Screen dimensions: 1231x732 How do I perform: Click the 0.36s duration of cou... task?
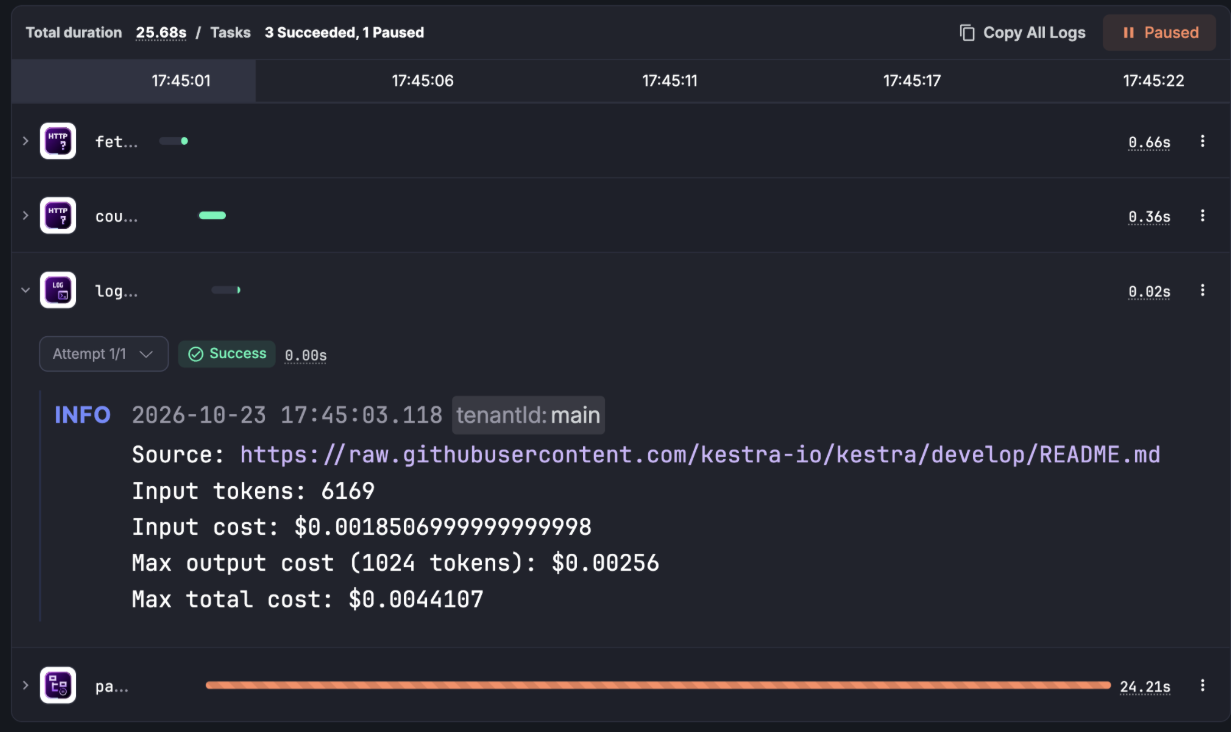click(x=1149, y=217)
